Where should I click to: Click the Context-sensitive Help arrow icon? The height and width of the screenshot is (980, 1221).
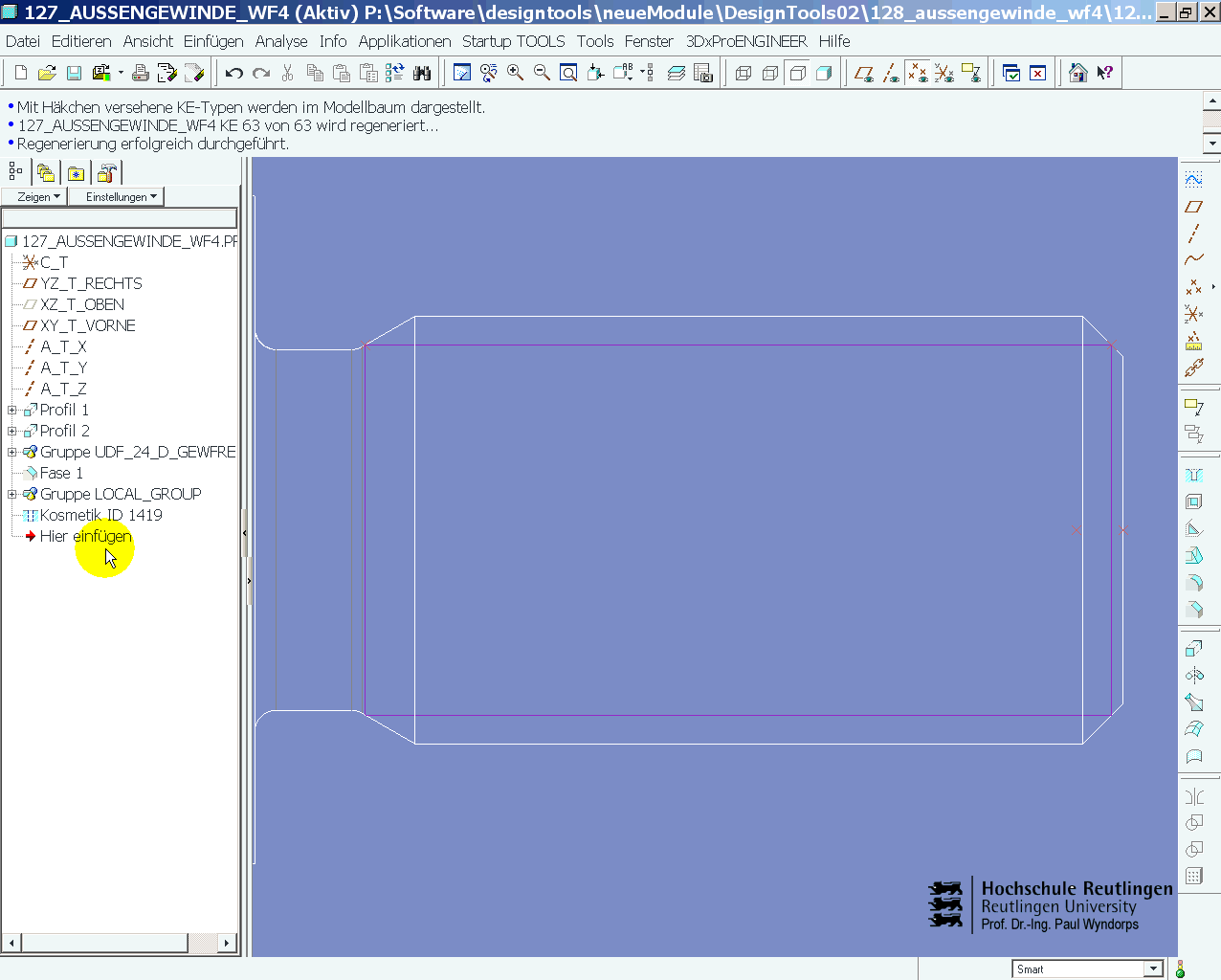[1105, 73]
